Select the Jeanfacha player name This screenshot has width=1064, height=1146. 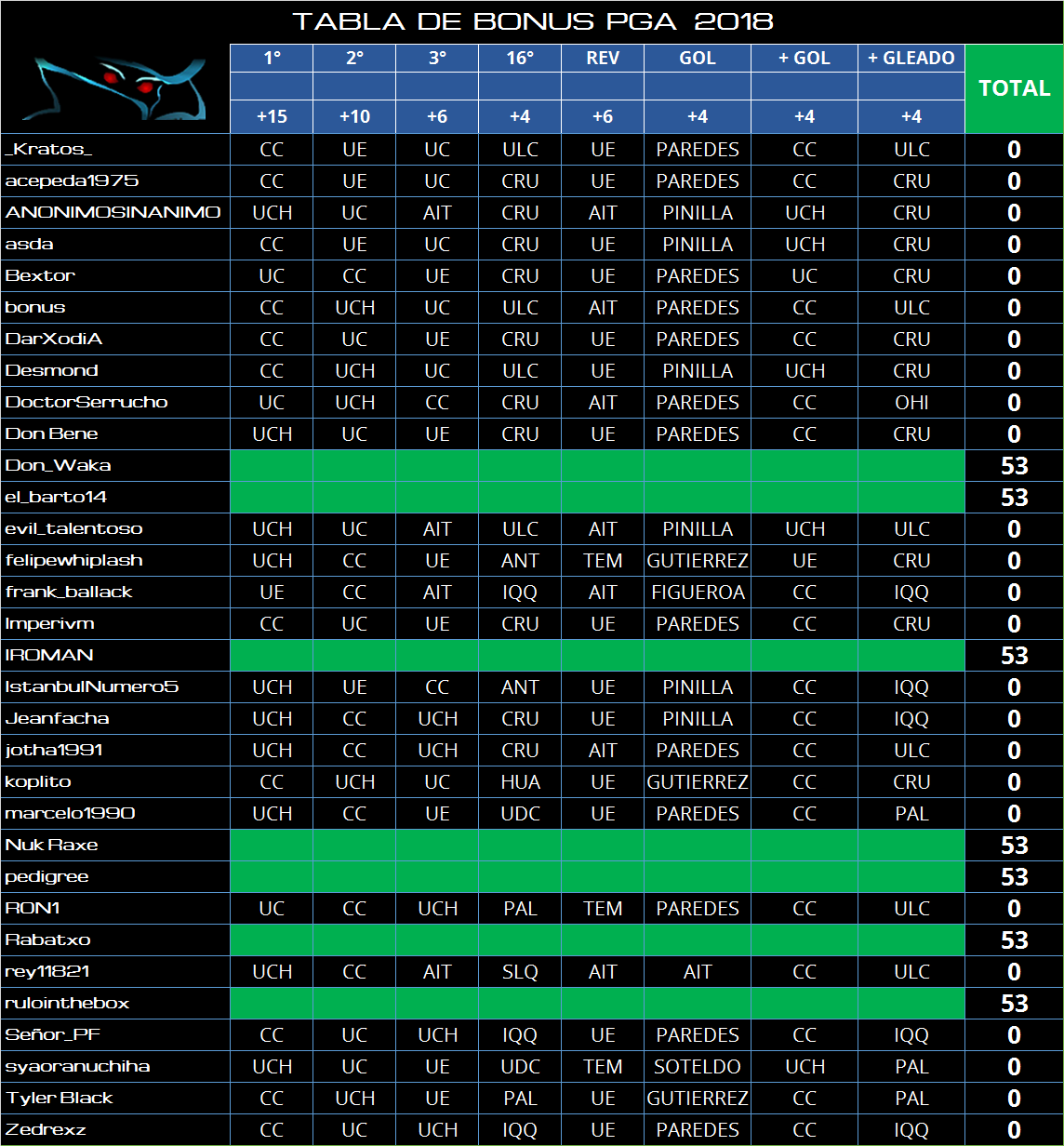click(x=57, y=719)
